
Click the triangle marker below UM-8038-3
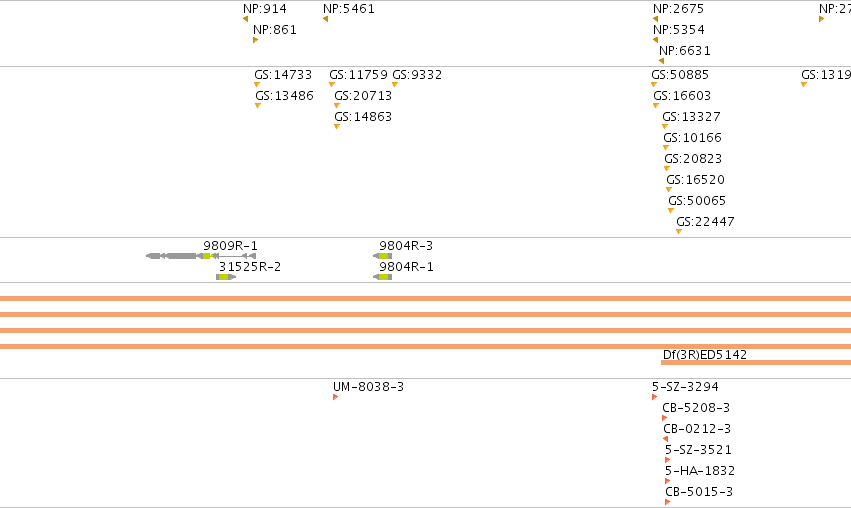(x=335, y=397)
